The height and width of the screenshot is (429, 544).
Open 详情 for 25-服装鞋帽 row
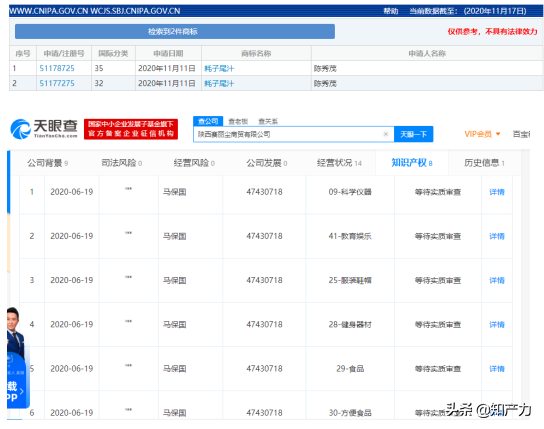pos(496,280)
